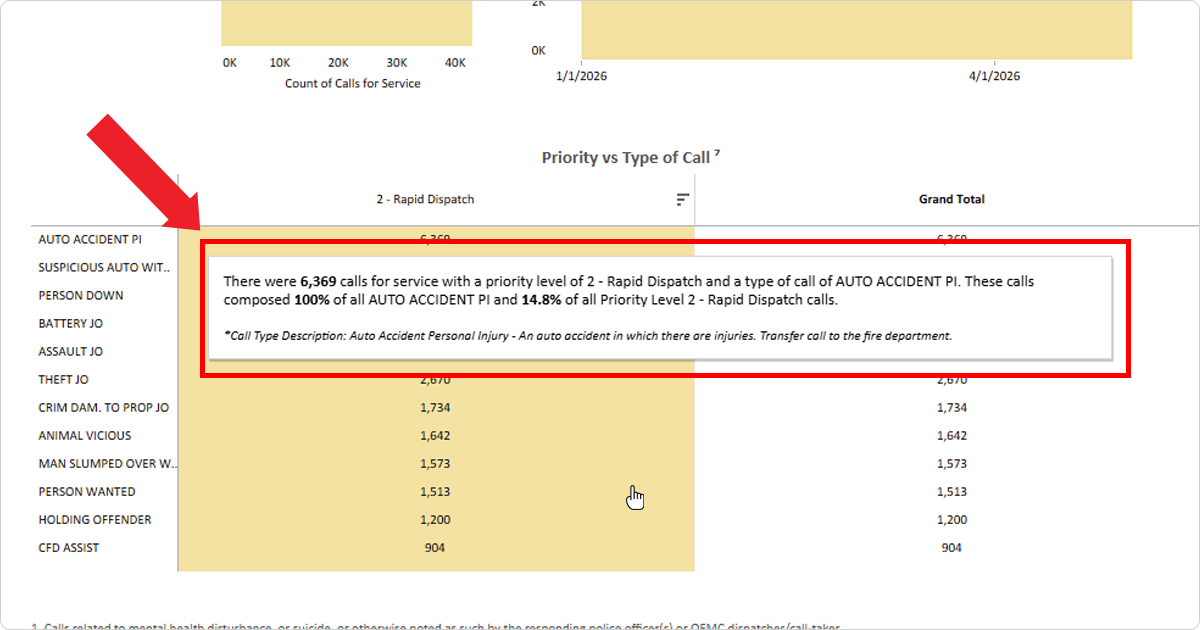
Task: Click 1,513 in the Rapid Dispatch column
Action: [435, 492]
